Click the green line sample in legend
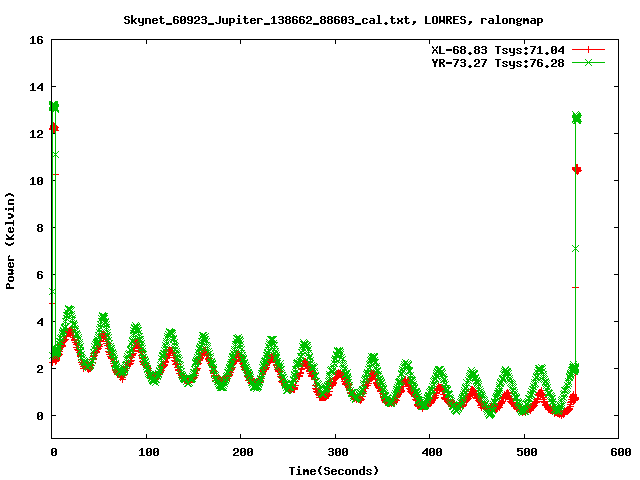This screenshot has width=640, height=480. click(x=588, y=63)
